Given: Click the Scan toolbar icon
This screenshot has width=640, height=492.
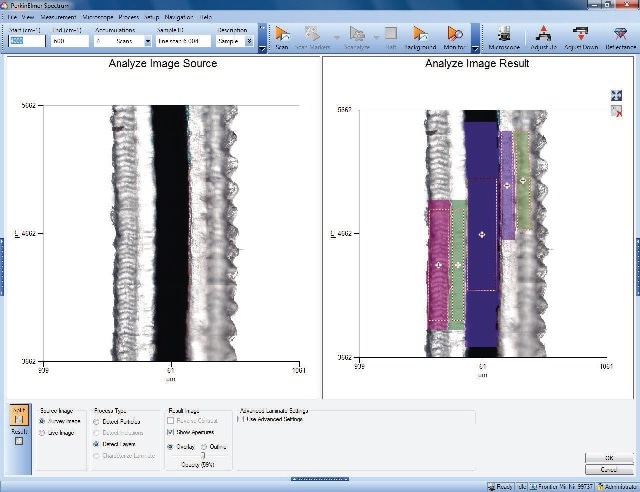Looking at the screenshot, I should point(283,36).
